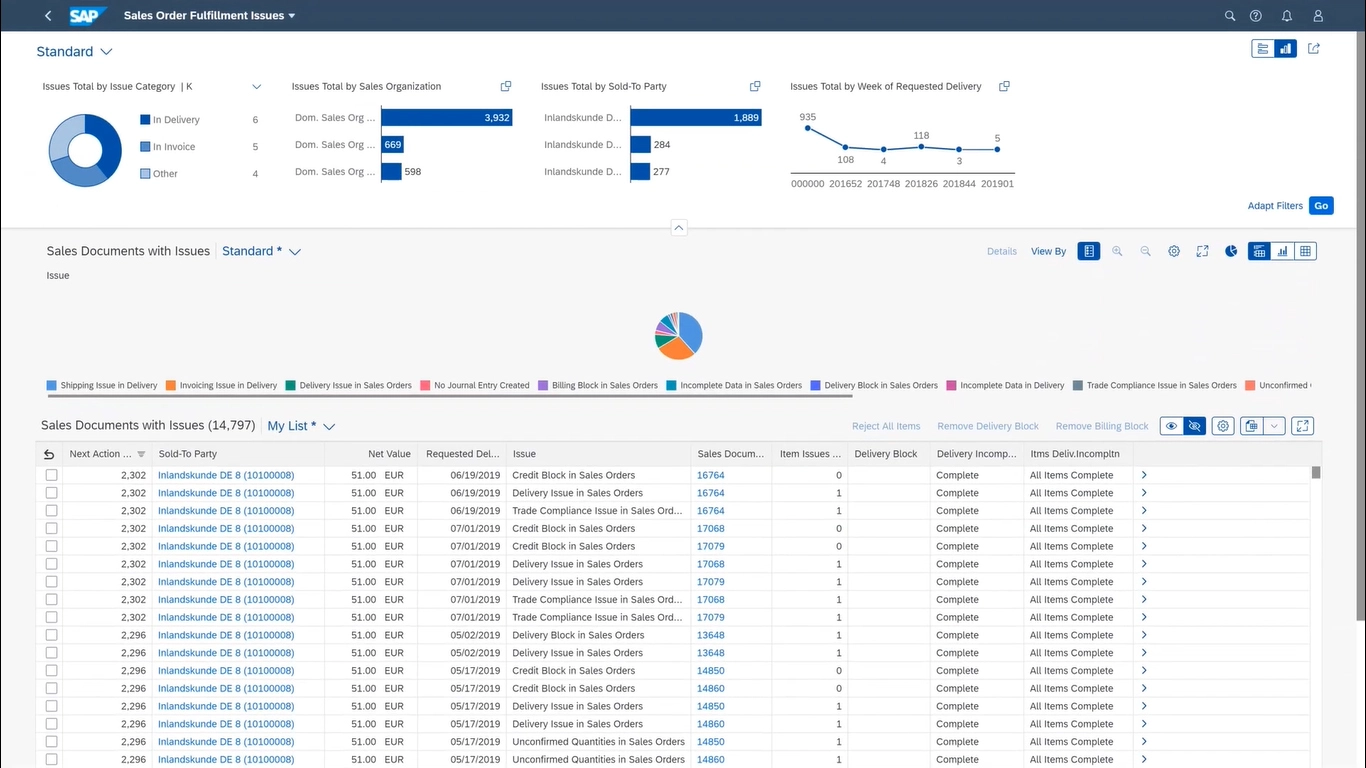Toggle the crossed-out eye hide view button

[1194, 426]
